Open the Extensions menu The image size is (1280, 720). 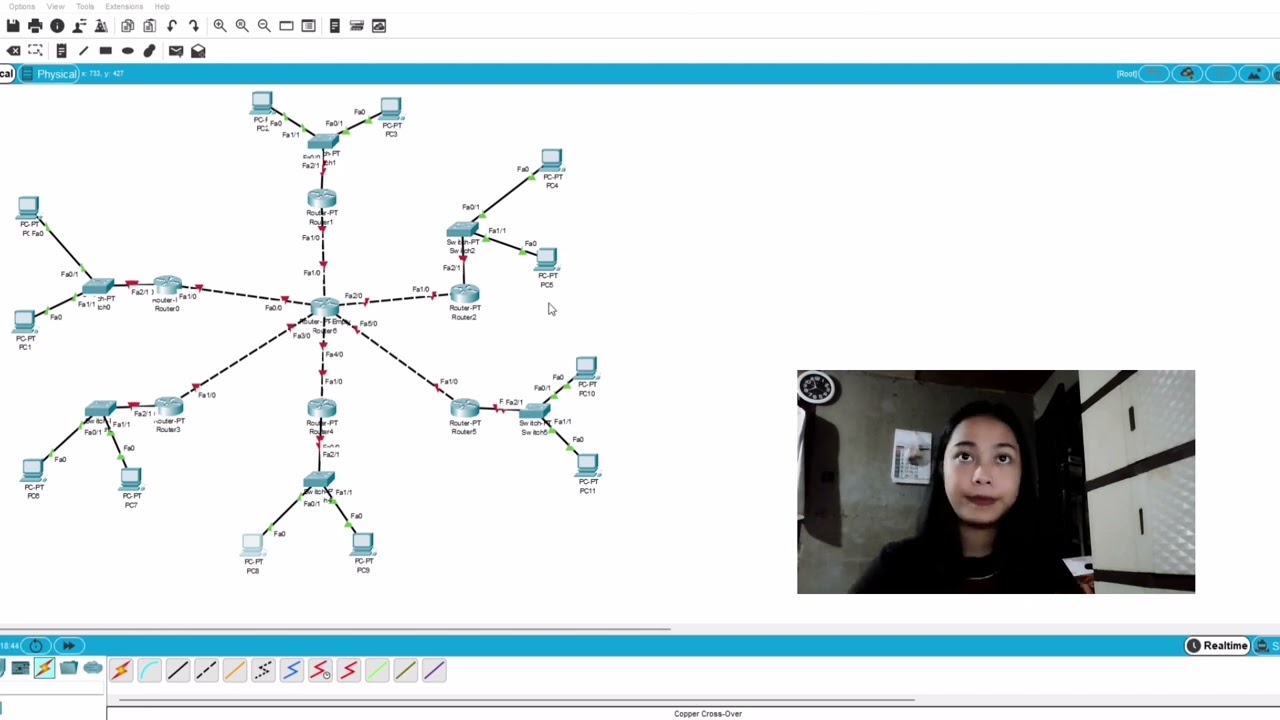point(124,7)
